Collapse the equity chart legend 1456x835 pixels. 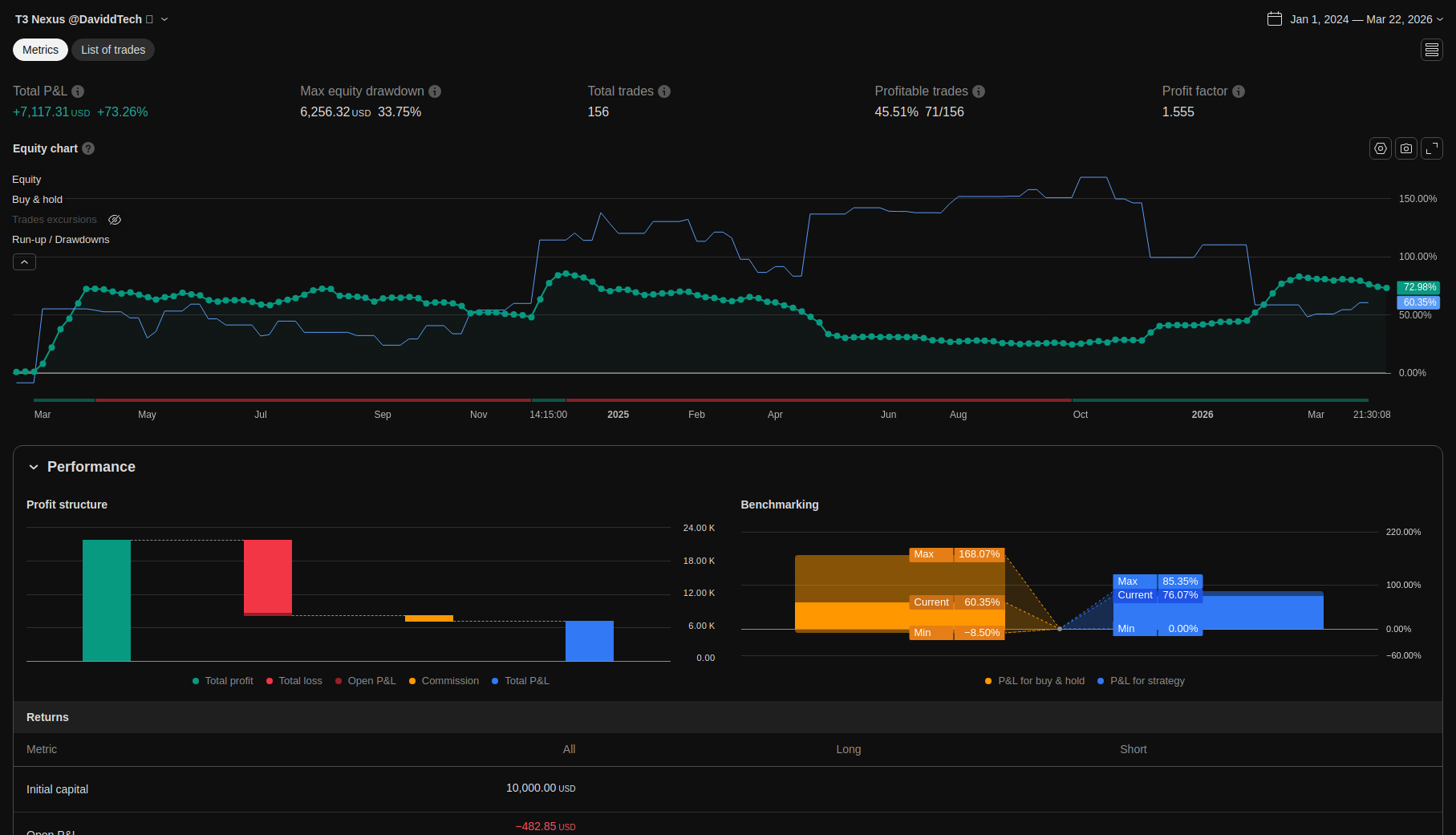[x=24, y=262]
